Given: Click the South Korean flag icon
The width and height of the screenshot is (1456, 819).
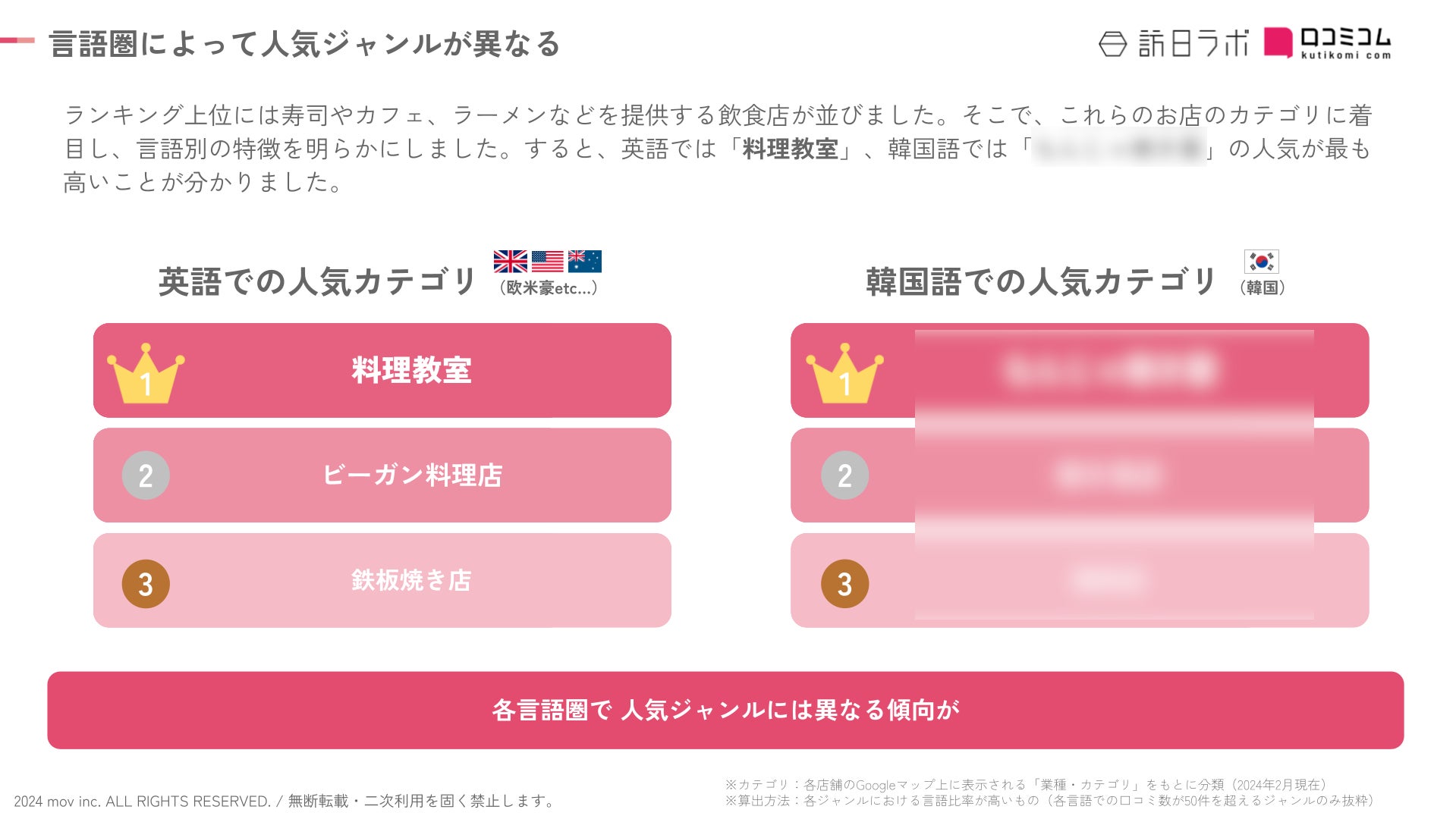Looking at the screenshot, I should pos(1261,261).
